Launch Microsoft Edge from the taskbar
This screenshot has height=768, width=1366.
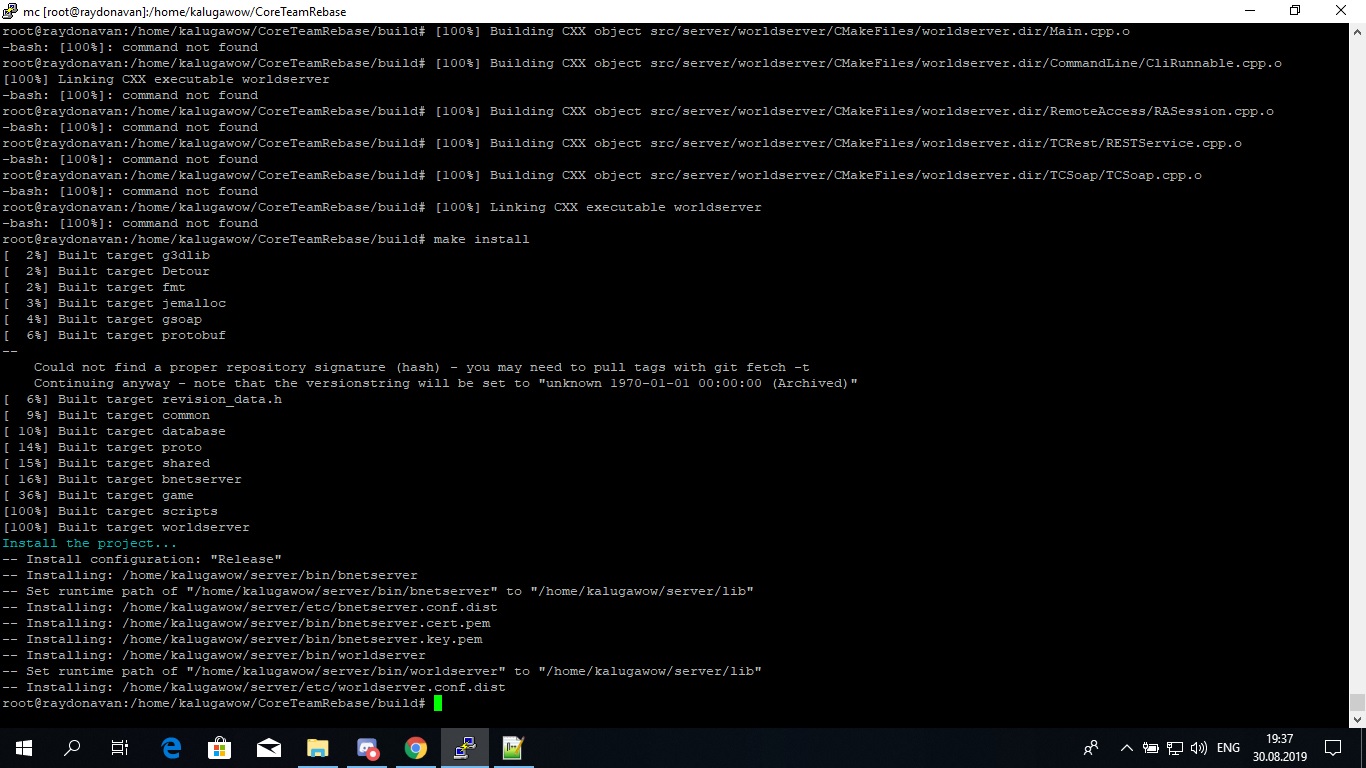coord(171,747)
